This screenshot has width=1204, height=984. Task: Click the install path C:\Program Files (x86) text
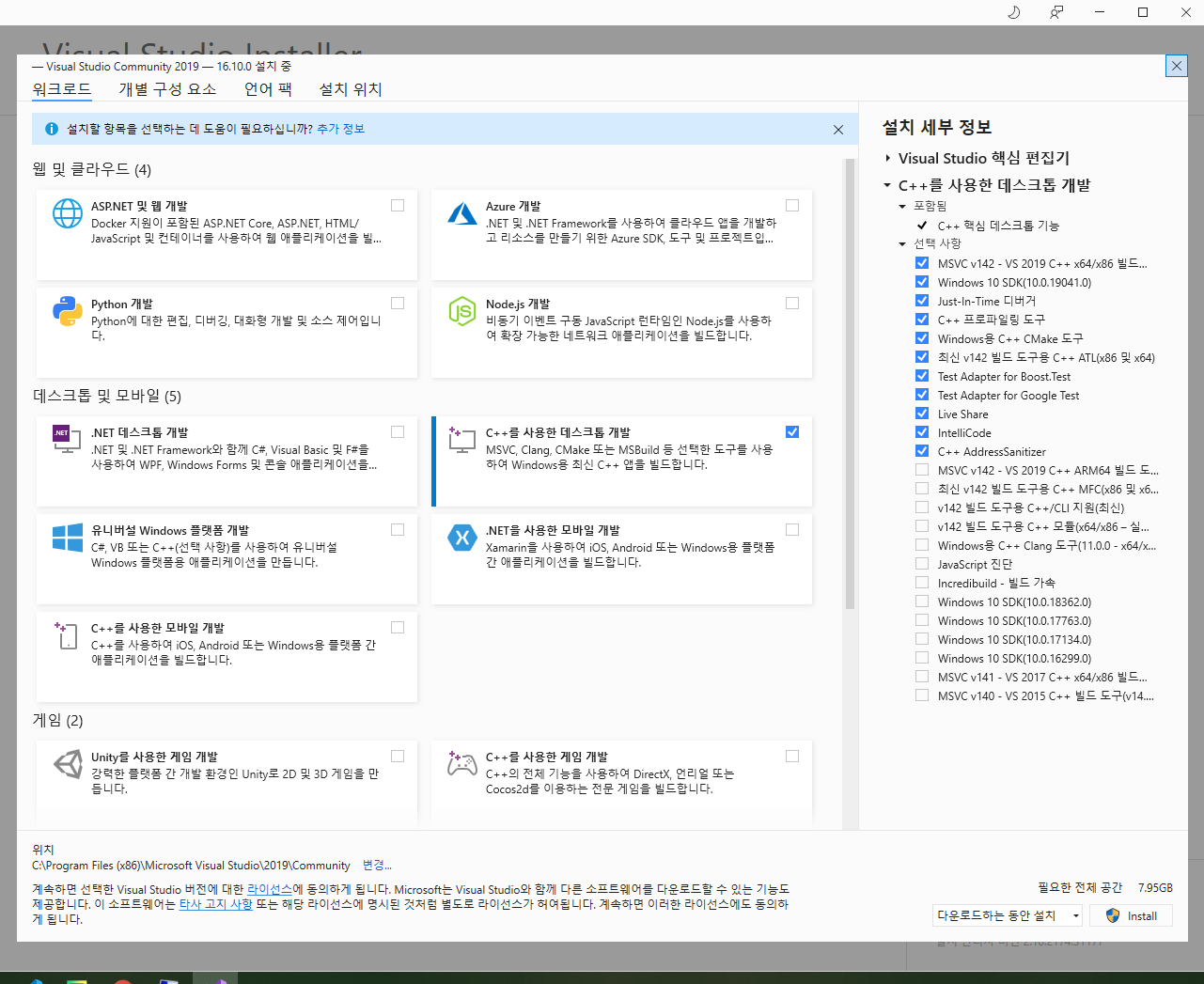point(191,866)
